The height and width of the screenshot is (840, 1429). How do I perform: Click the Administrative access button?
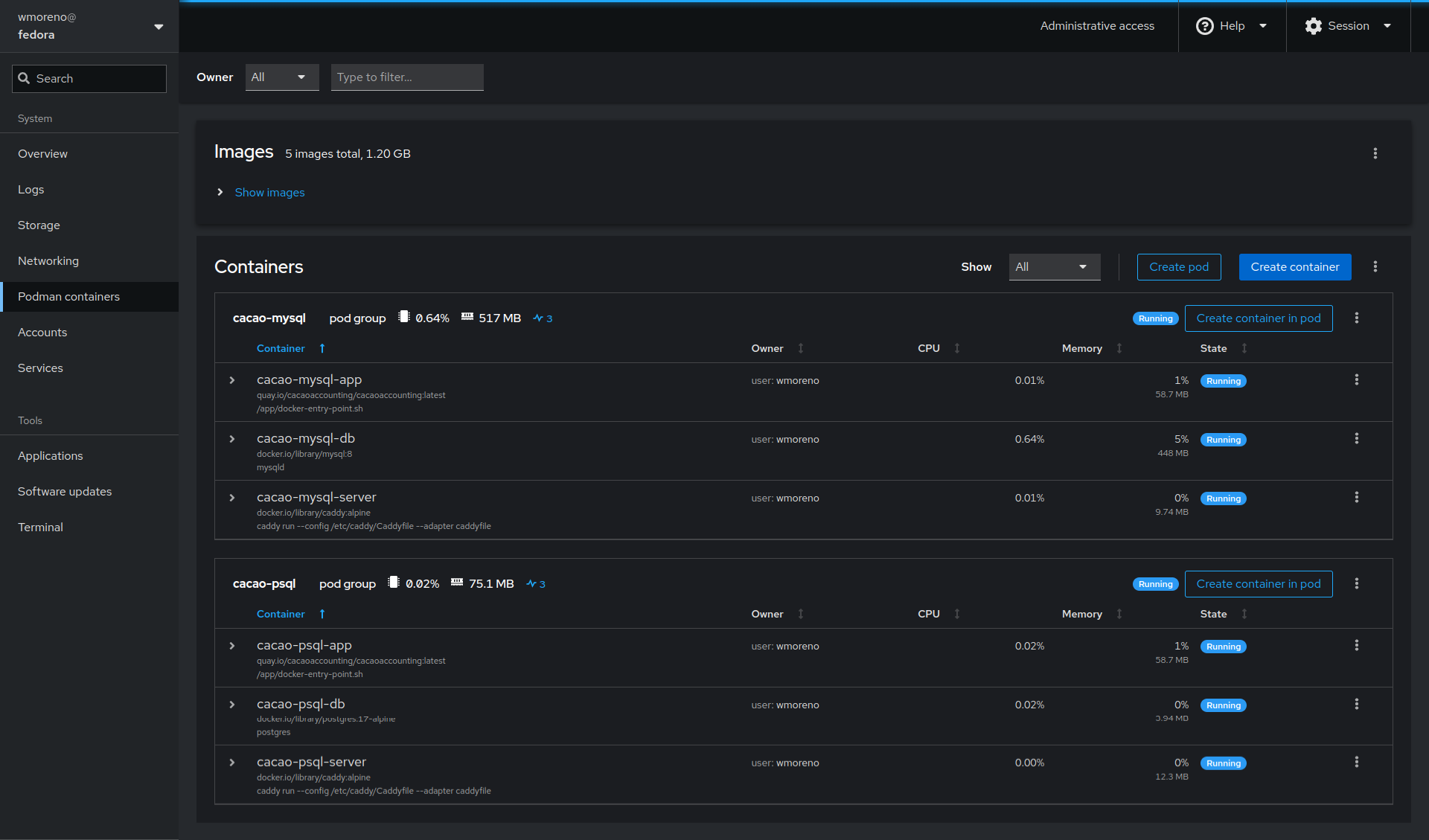pos(1097,26)
